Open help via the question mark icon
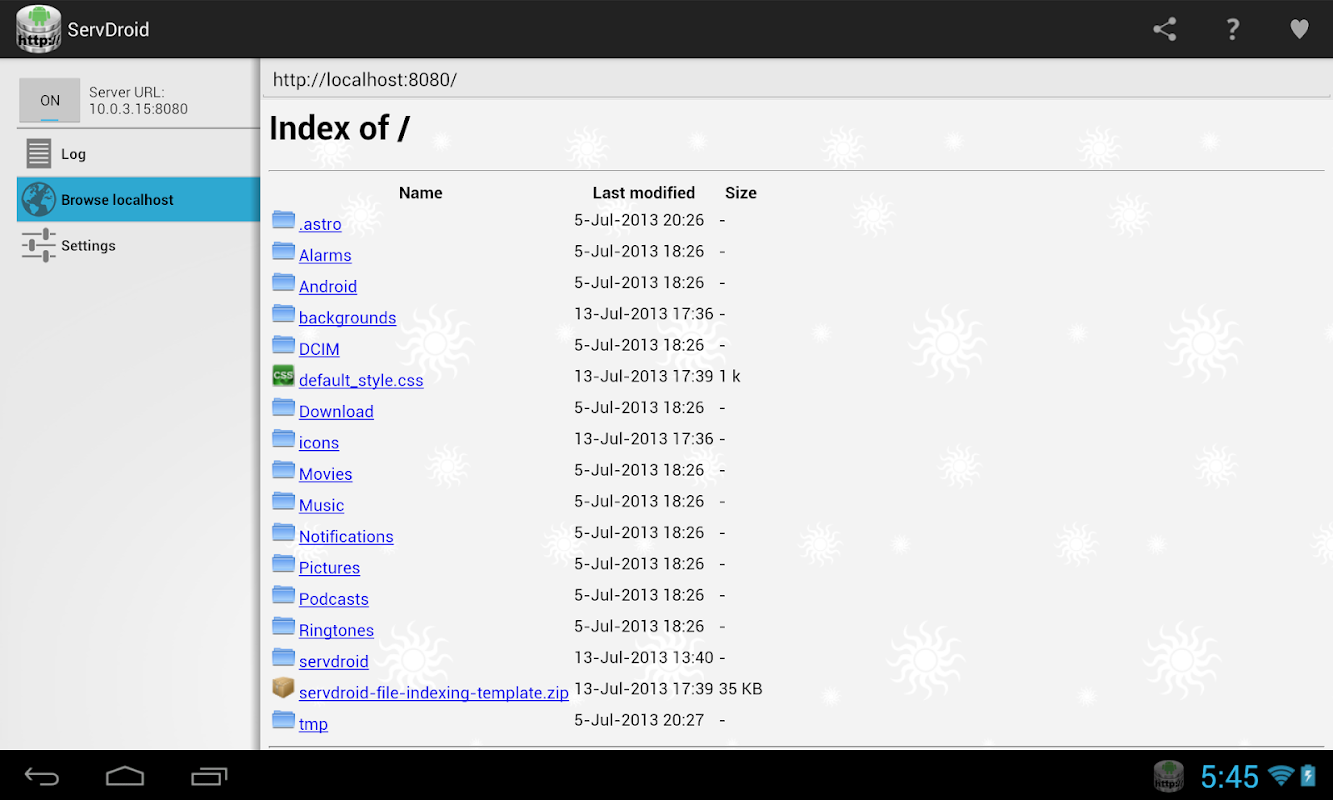The width and height of the screenshot is (1333, 800). pos(1233,29)
